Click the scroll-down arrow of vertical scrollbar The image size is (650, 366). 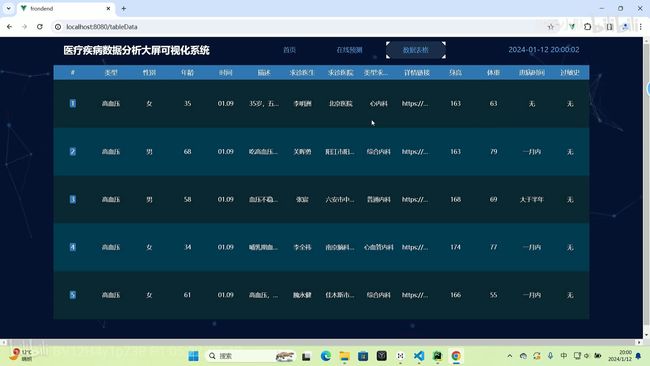[646, 335]
